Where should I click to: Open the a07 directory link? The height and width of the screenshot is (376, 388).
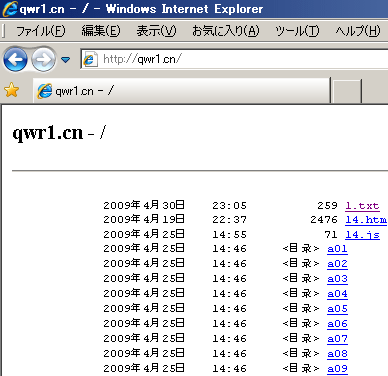[337, 339]
